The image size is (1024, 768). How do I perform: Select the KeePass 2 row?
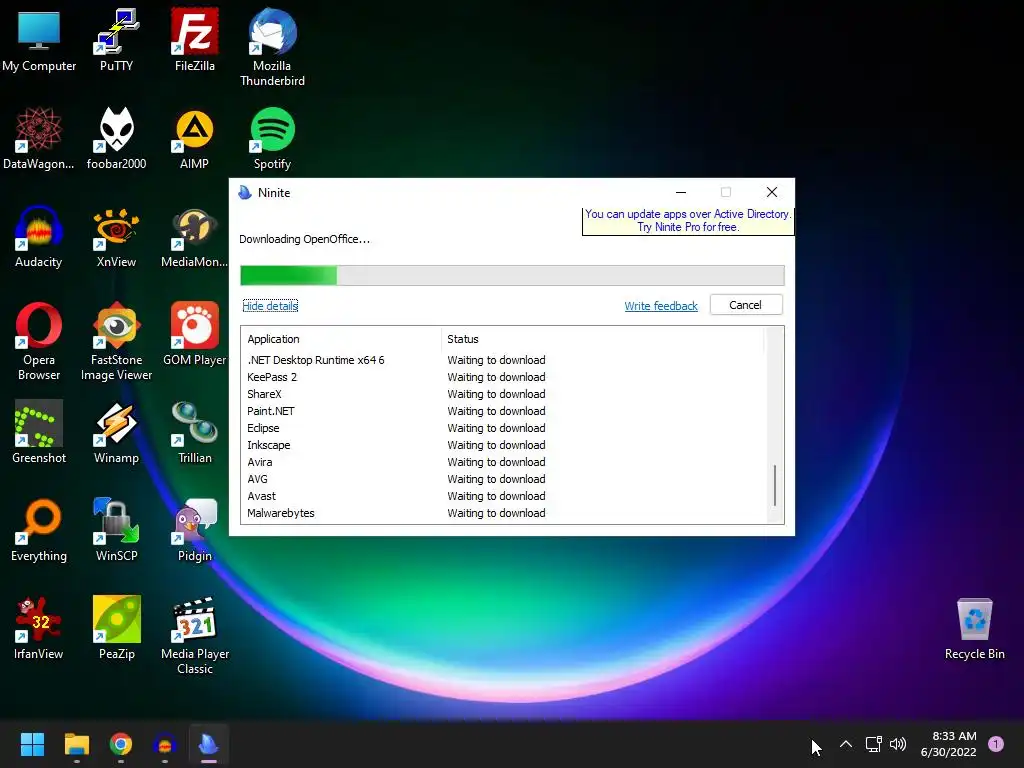click(x=503, y=377)
